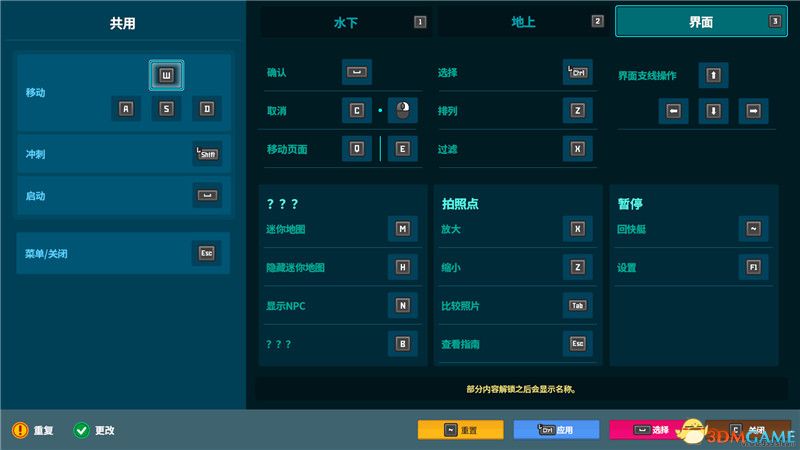Image resolution: width=800 pixels, height=450 pixels.
Task: Switch to the 水下 tab
Action: click(346, 22)
